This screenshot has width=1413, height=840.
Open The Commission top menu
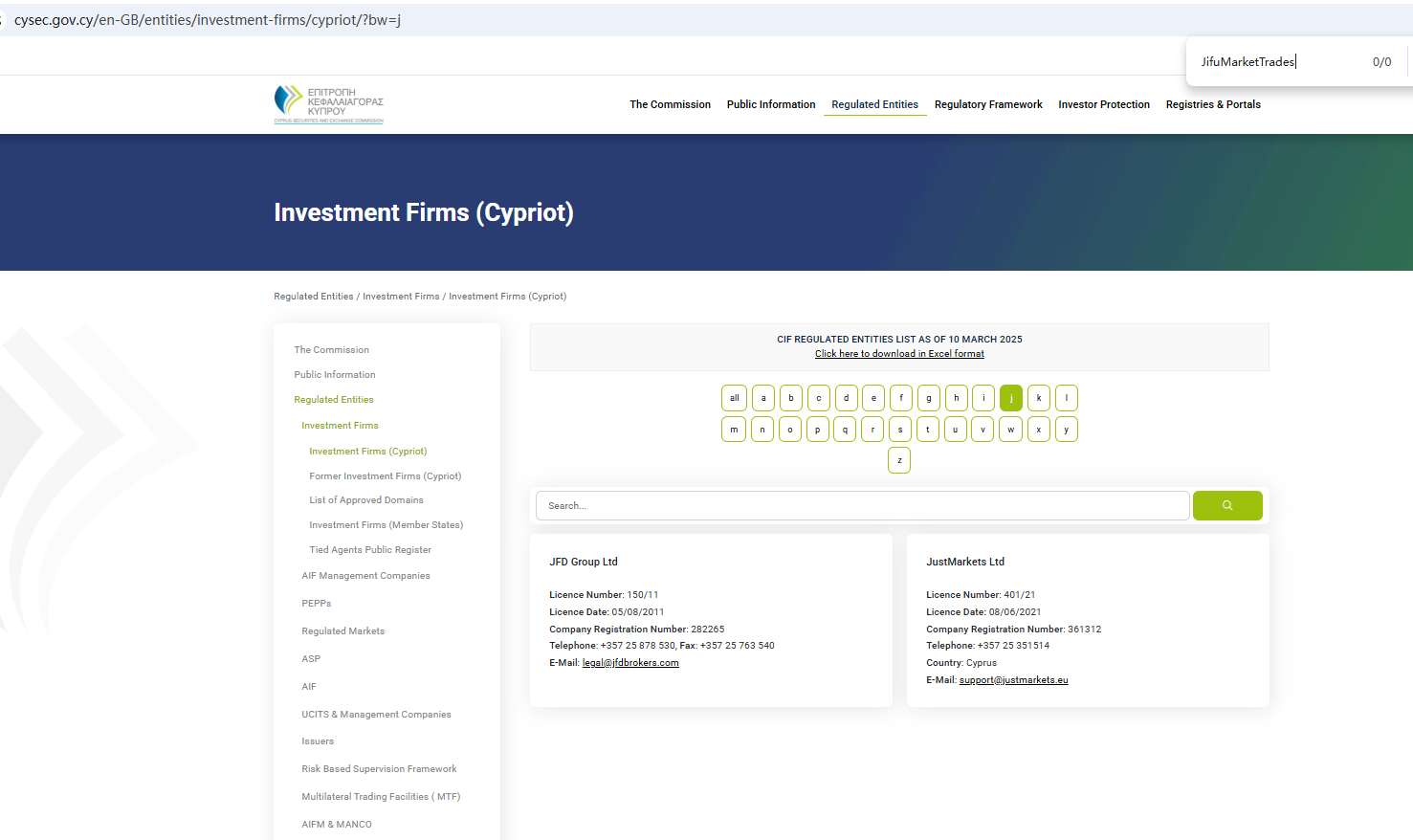click(670, 104)
